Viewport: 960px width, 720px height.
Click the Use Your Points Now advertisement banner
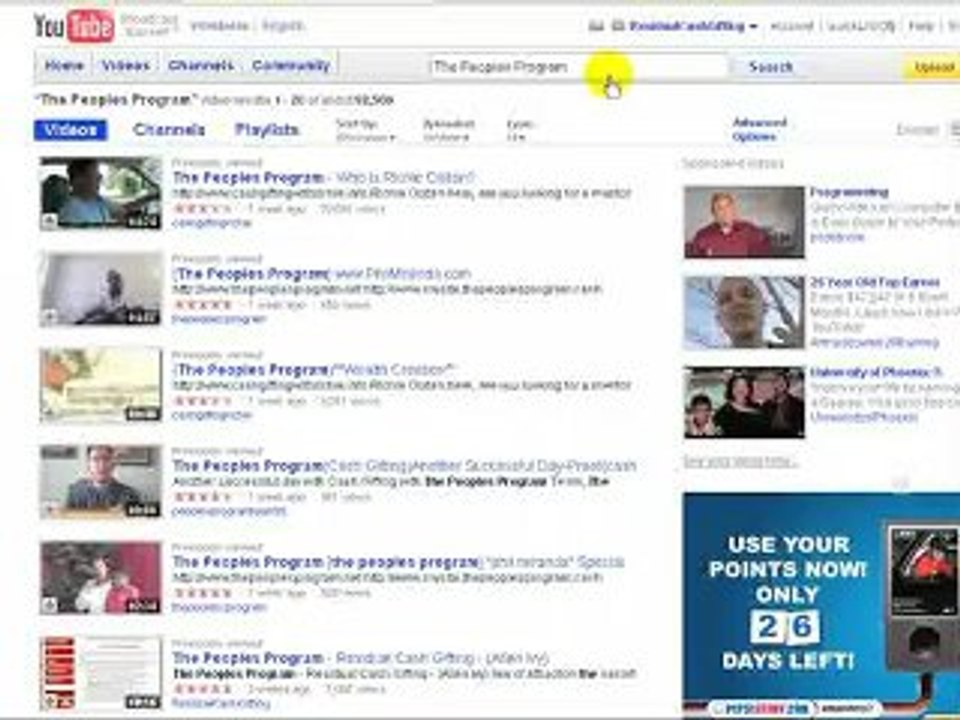tap(821, 605)
